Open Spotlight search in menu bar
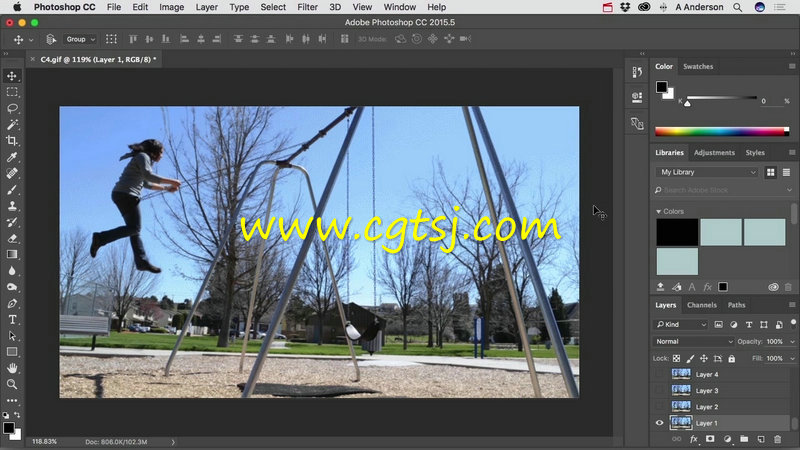Screen dimensions: 800x450 point(738,7)
